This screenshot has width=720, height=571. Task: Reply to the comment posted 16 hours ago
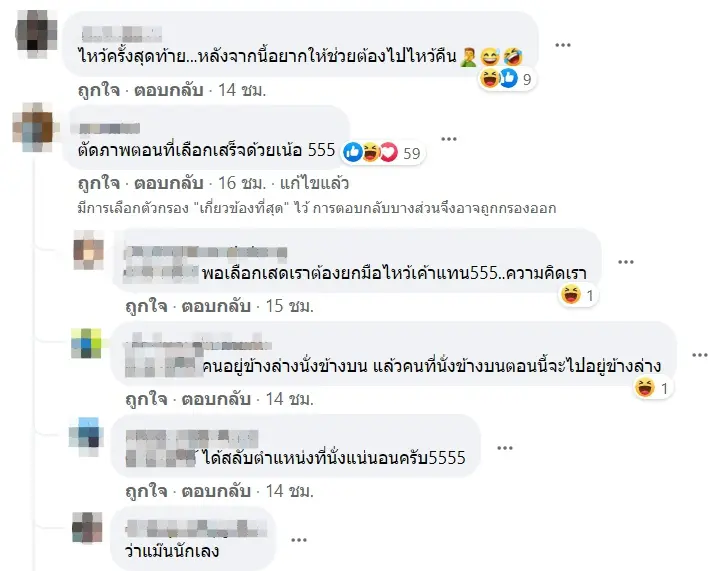[x=169, y=183]
